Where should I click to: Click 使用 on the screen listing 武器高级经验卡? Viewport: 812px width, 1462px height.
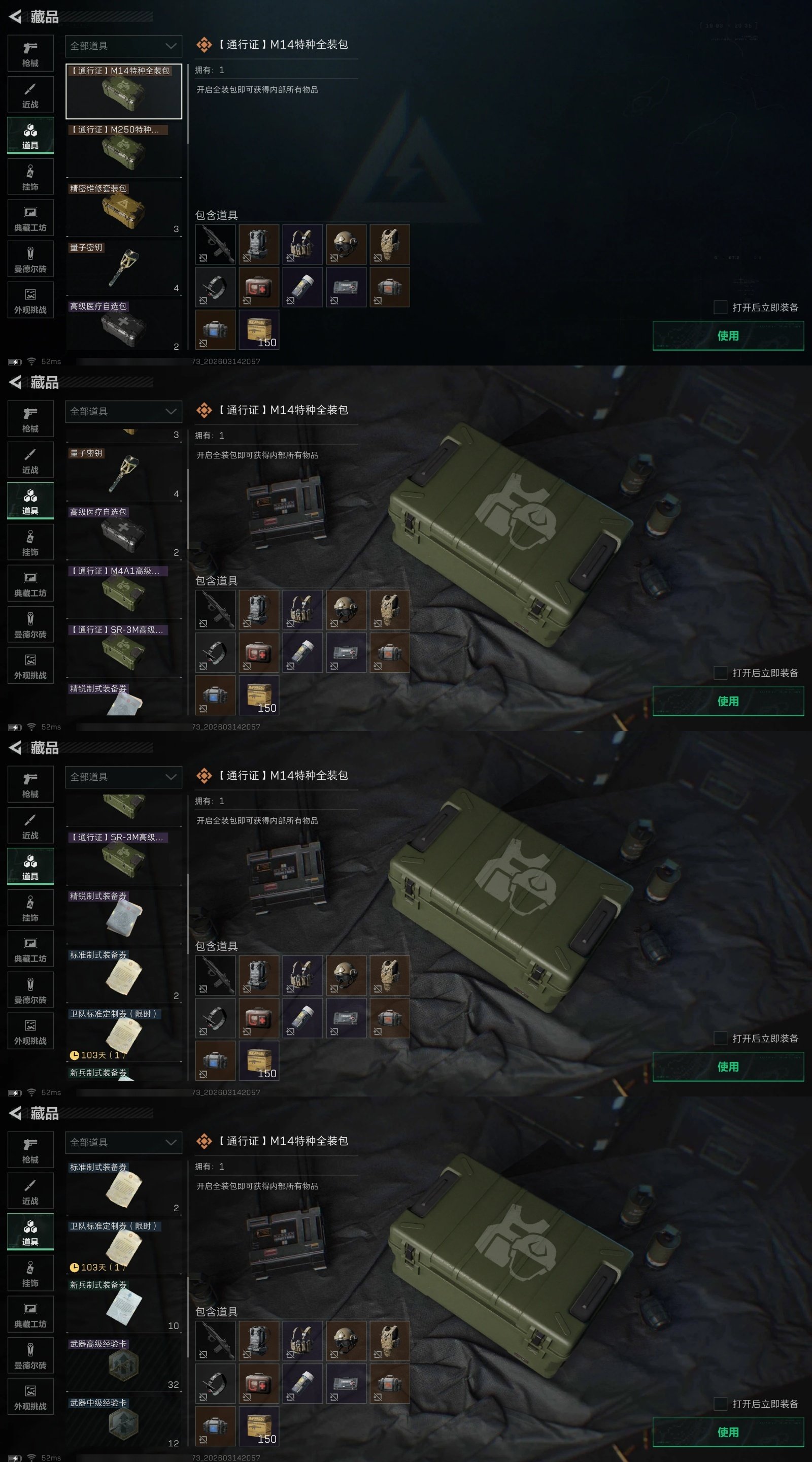[x=728, y=1432]
